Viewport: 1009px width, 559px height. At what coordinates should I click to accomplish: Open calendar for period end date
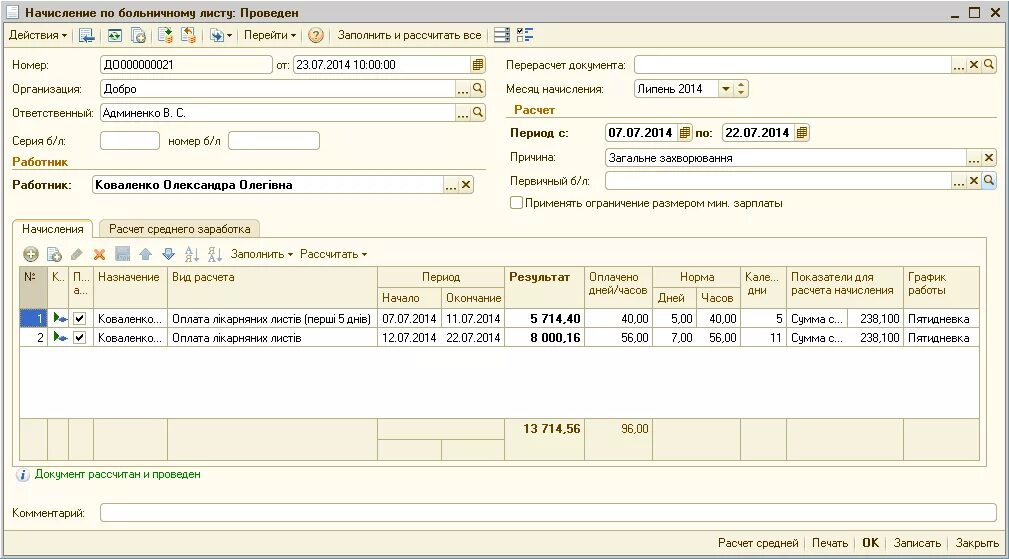click(x=802, y=133)
